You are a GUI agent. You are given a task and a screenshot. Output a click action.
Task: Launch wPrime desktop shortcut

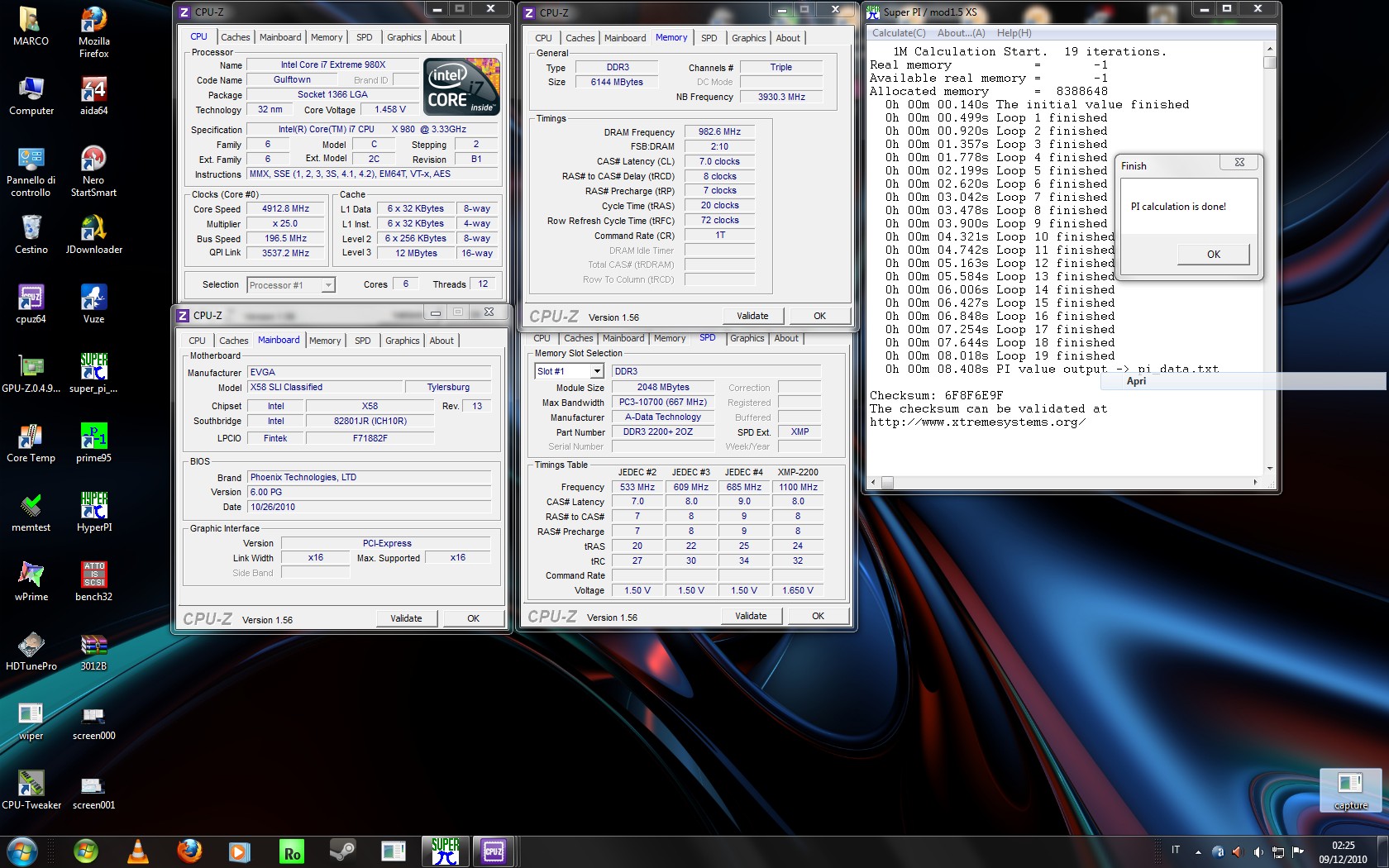31,581
